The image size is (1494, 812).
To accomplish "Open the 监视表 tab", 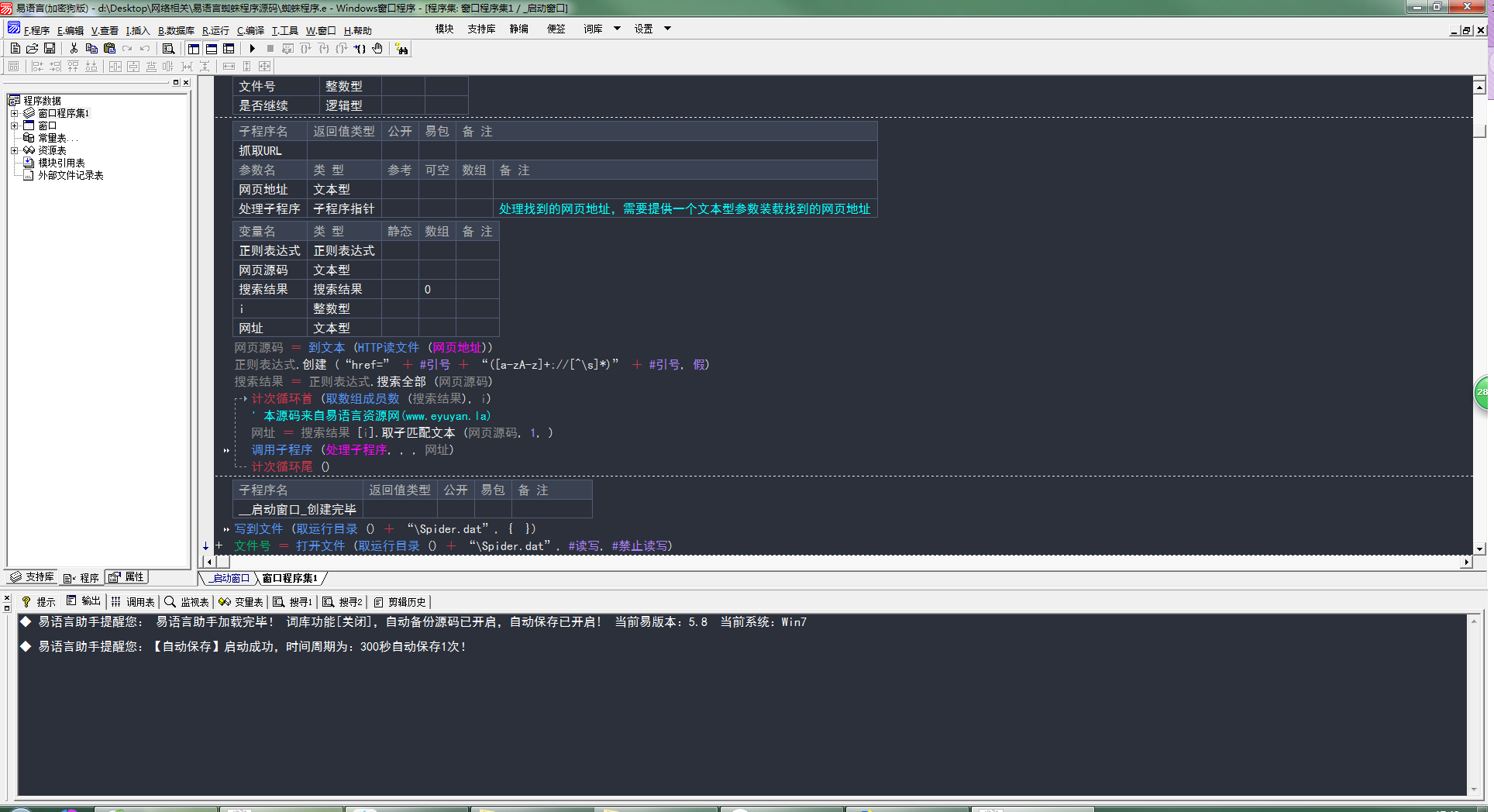I will tap(187, 602).
